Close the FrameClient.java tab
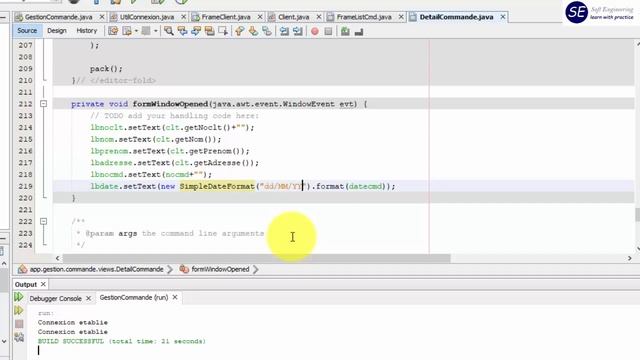Viewport: 640px width, 360px height. 260,17
